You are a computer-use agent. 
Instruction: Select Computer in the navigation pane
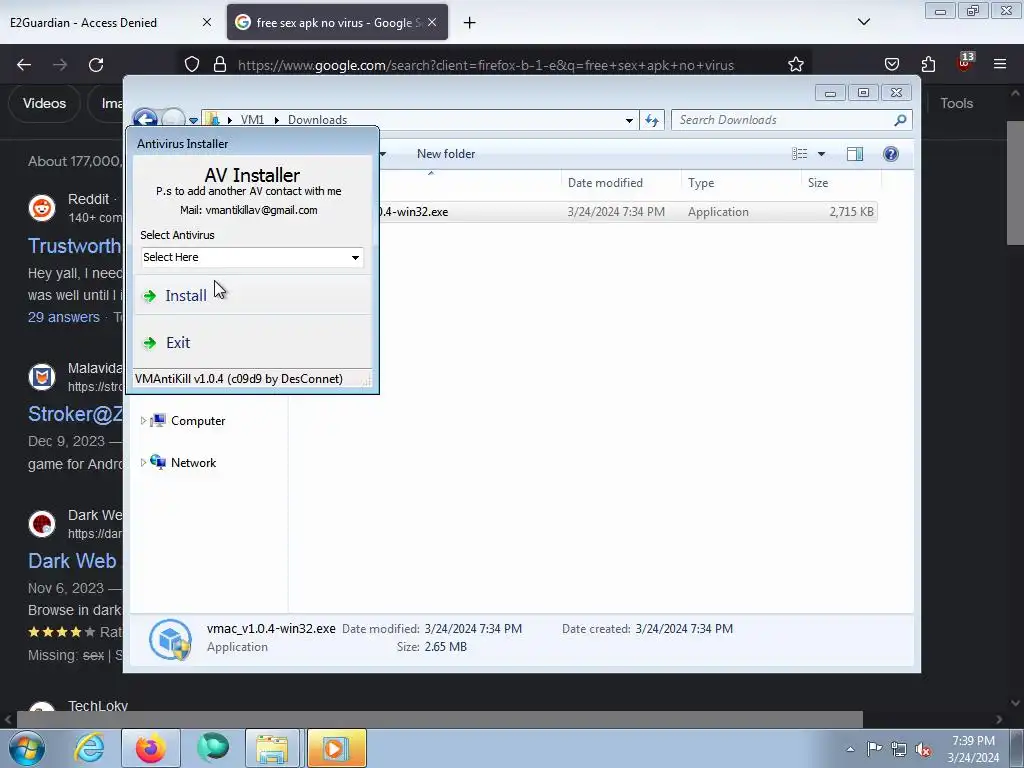[x=198, y=421]
